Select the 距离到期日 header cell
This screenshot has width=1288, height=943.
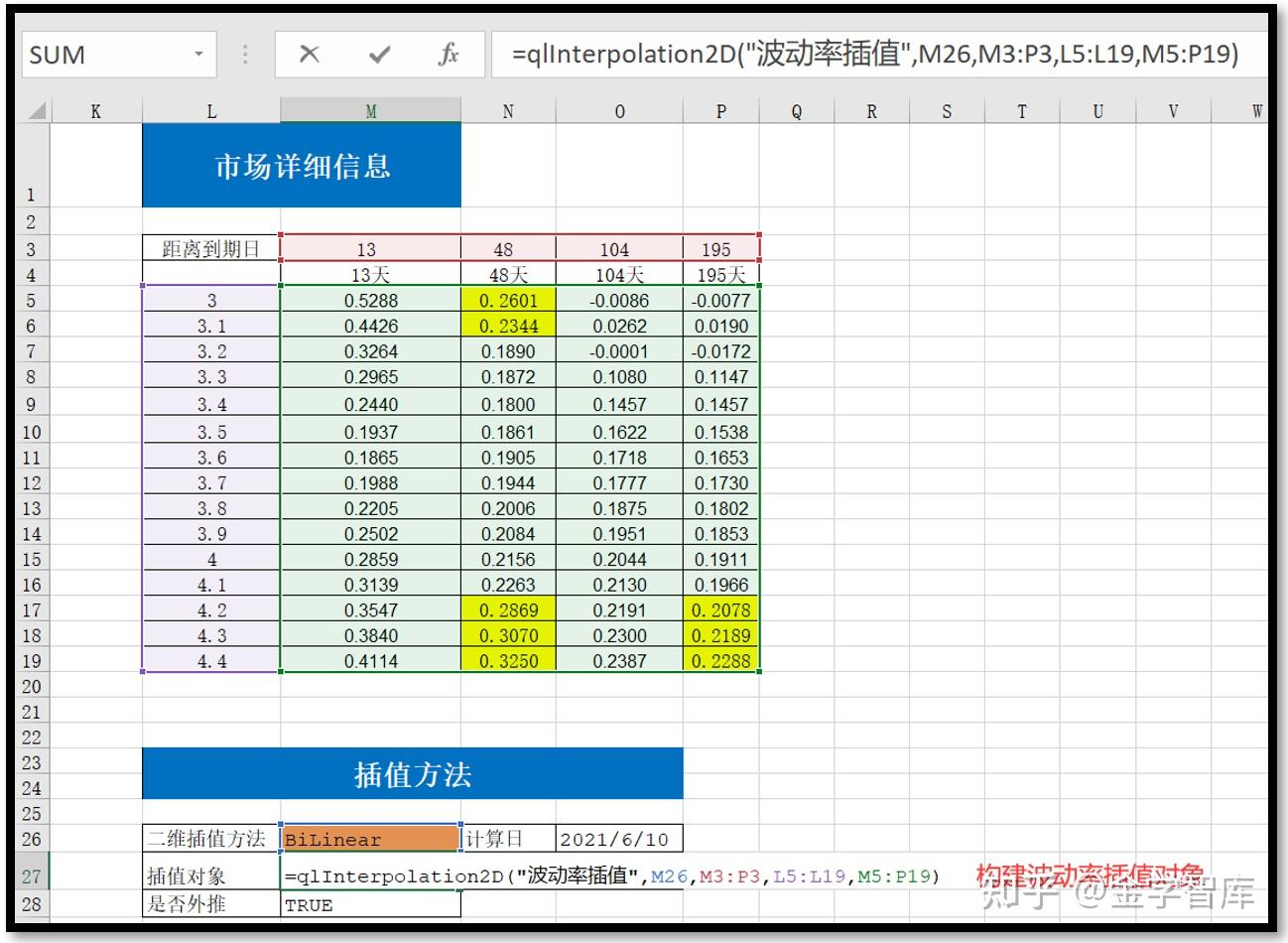pos(210,248)
